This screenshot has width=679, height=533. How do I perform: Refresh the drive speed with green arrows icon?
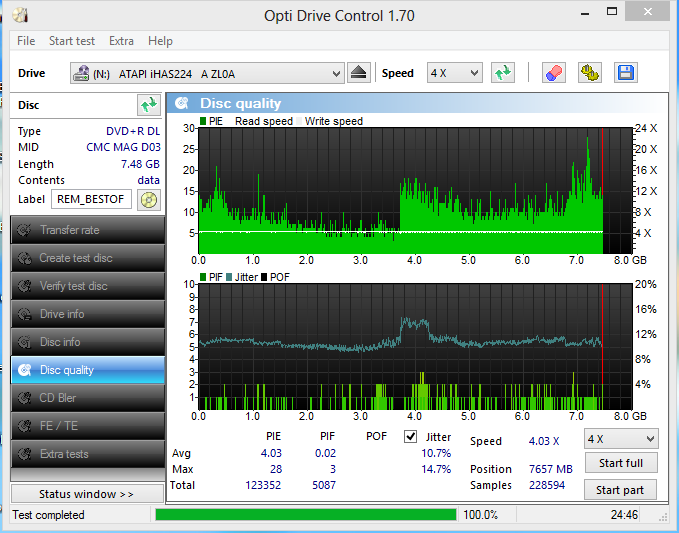pyautogui.click(x=503, y=73)
